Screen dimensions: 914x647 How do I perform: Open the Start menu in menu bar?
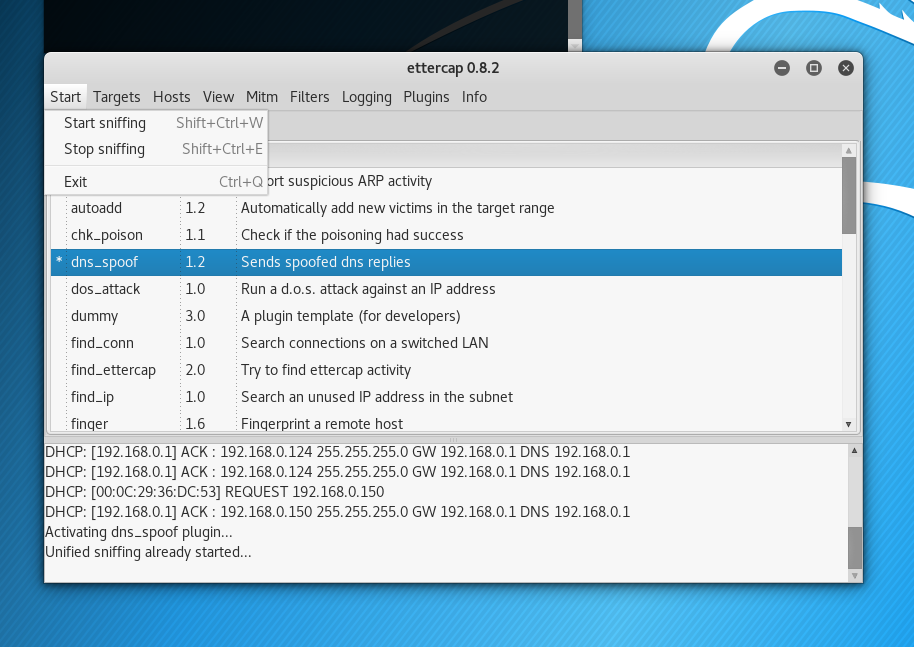65,97
